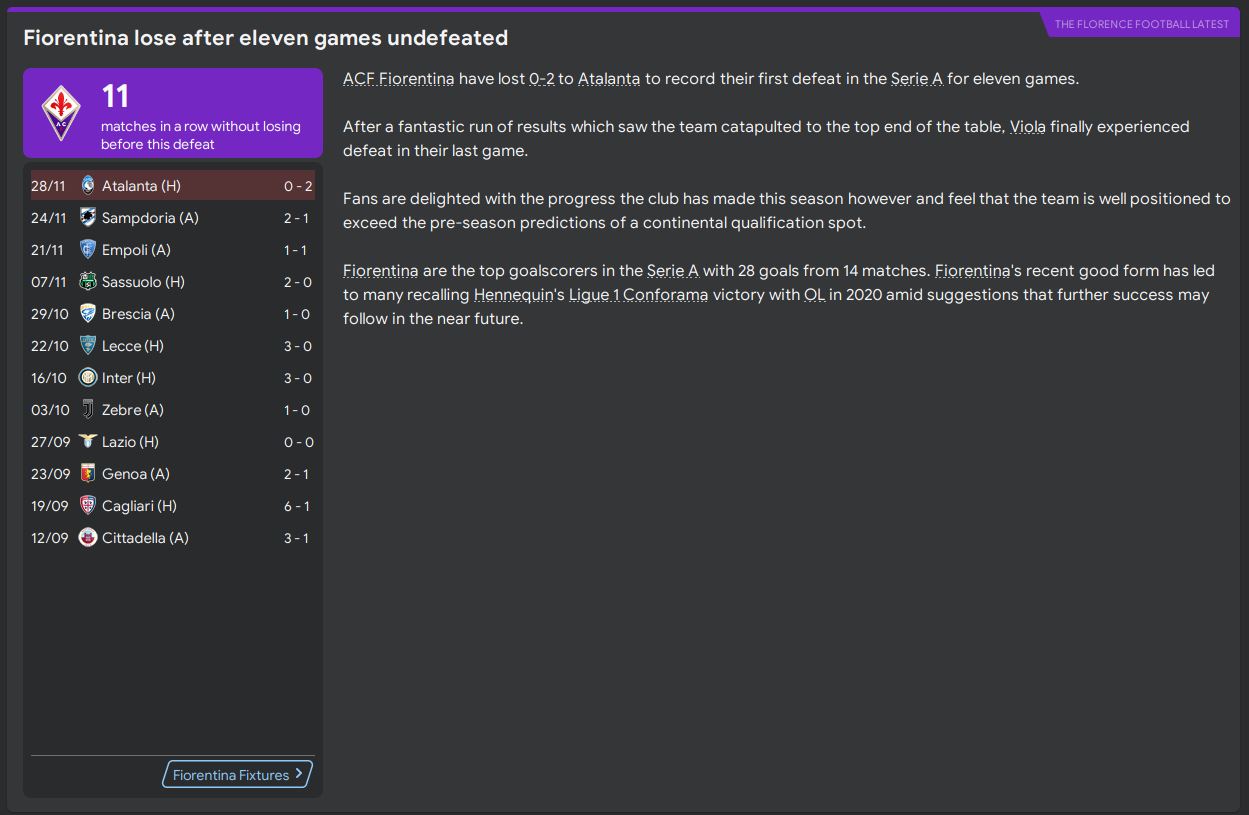Open the Cittadella (A) 3-1 result

point(172,538)
